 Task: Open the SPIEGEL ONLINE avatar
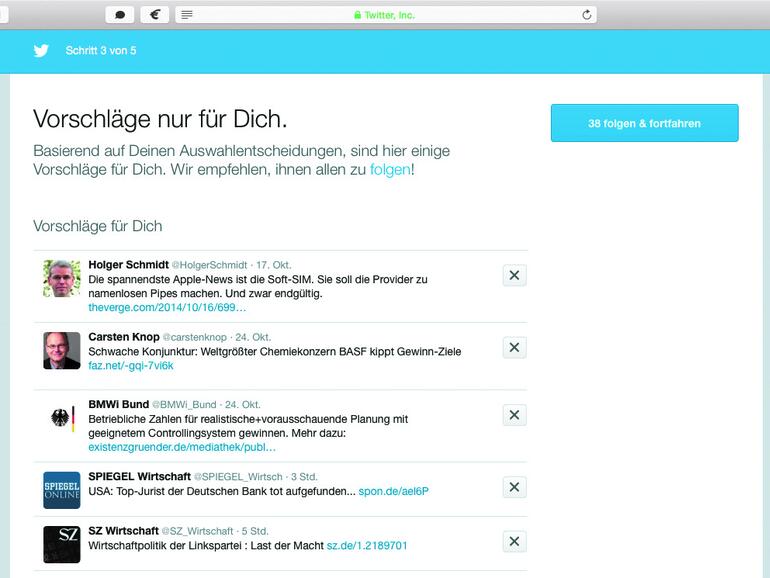(x=62, y=490)
